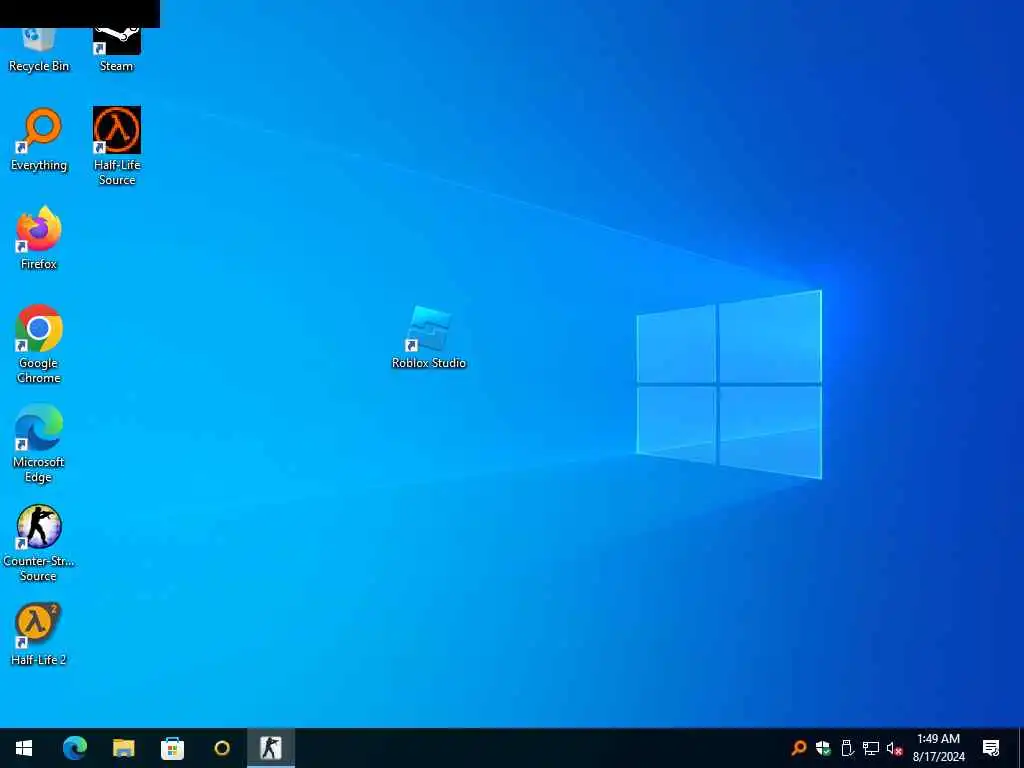The height and width of the screenshot is (768, 1024).
Task: Select the Recycle Bin desktop icon
Action: [x=39, y=50]
